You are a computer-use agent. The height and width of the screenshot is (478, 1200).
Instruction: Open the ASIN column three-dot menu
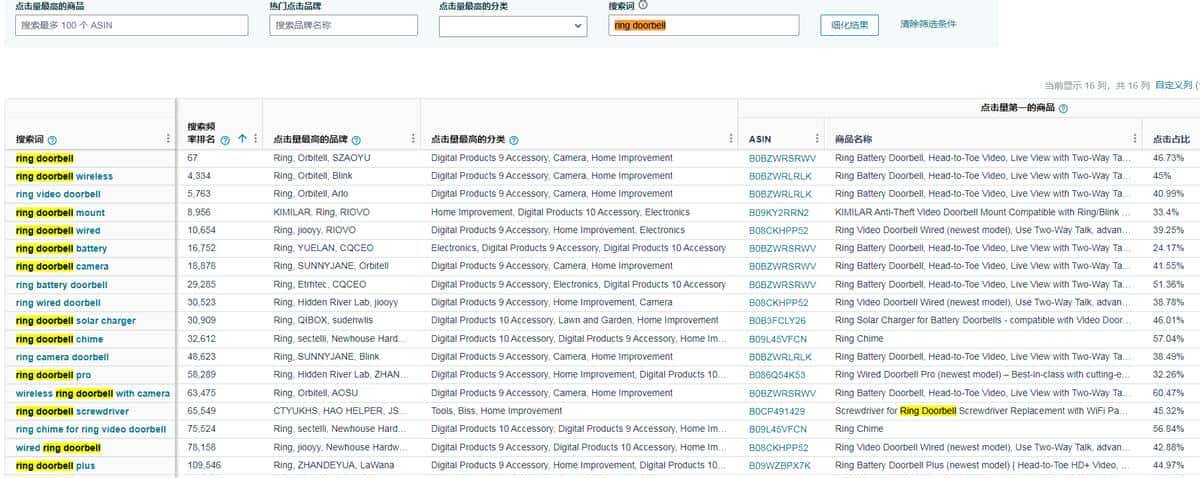pos(817,139)
